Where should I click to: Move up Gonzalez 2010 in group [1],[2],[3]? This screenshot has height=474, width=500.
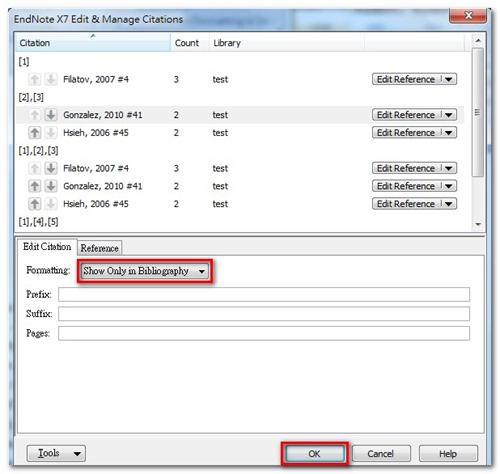(34, 186)
